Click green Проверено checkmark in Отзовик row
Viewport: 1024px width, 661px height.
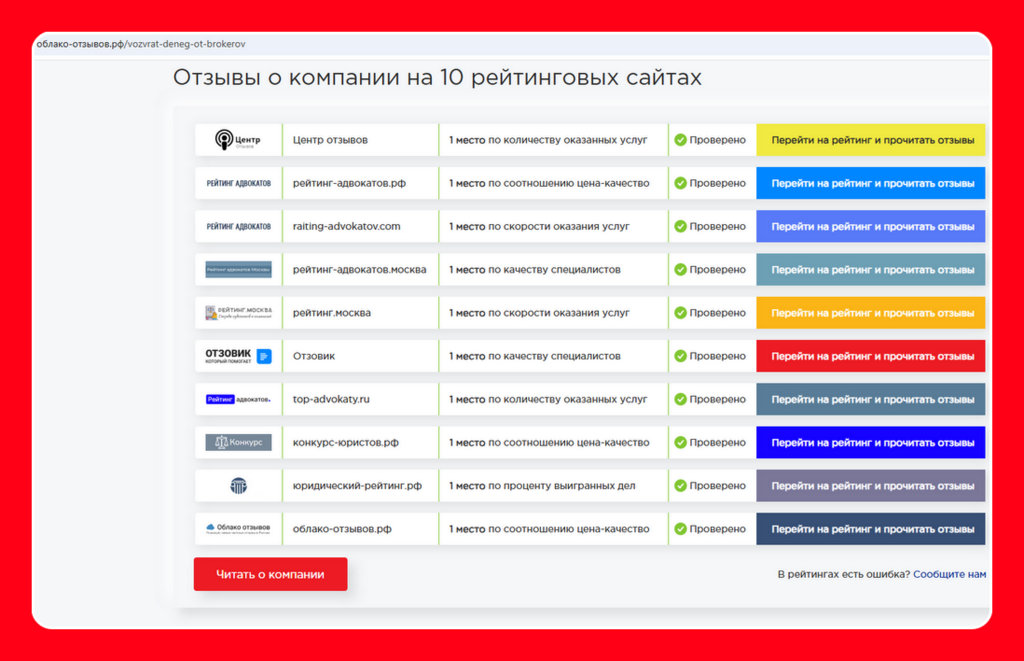point(680,356)
